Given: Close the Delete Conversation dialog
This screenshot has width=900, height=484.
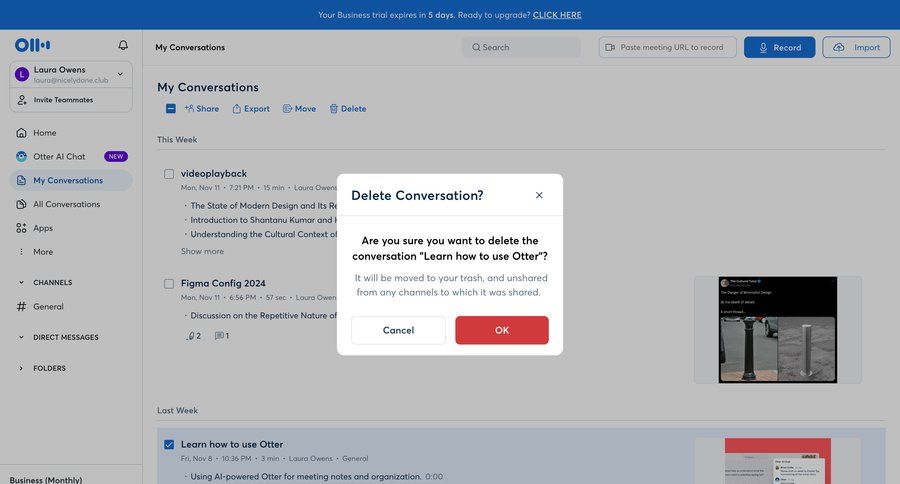Looking at the screenshot, I should point(539,195).
